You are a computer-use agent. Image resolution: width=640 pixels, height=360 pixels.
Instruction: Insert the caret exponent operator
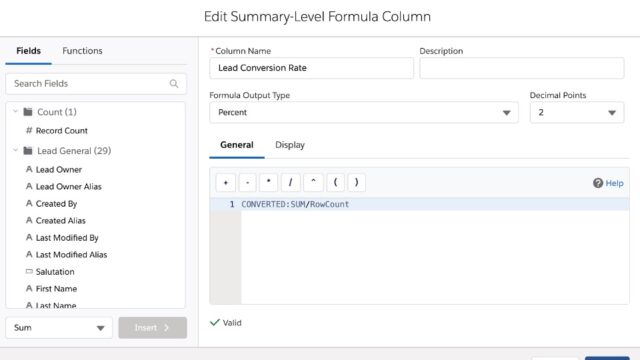point(313,182)
